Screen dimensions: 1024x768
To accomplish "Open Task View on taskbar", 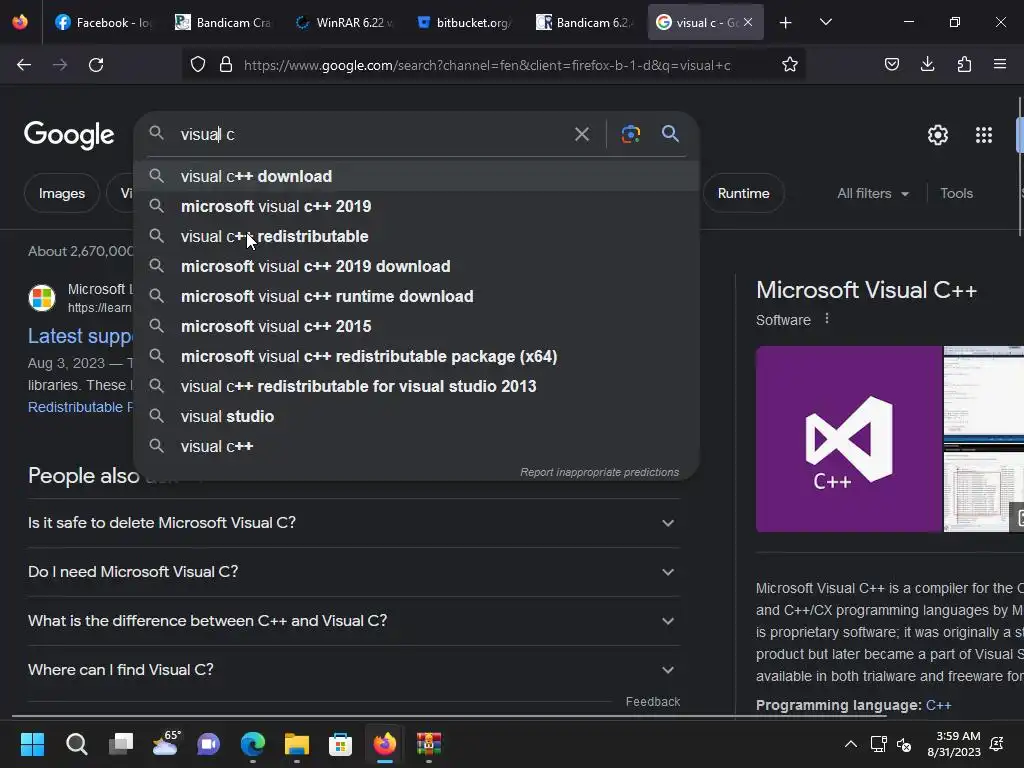I will coord(121,744).
